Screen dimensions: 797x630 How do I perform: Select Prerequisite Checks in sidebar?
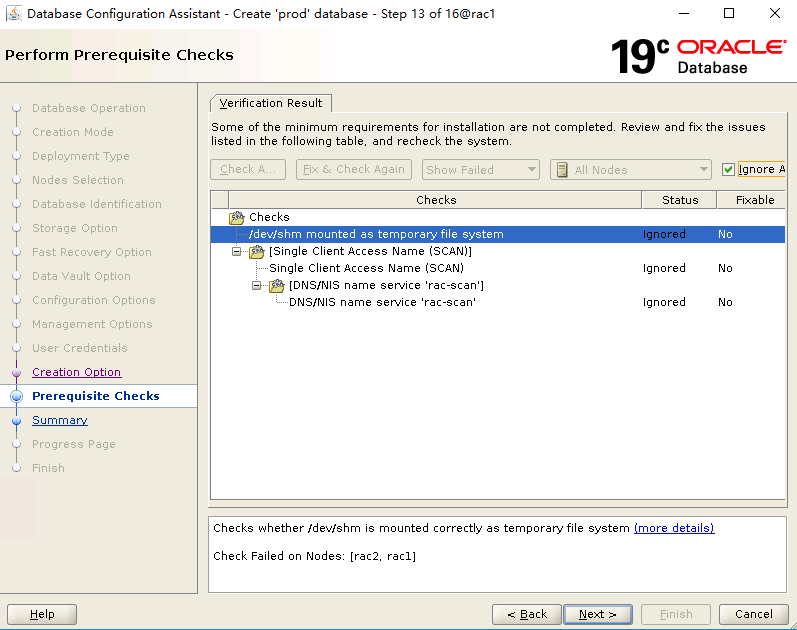coord(96,396)
